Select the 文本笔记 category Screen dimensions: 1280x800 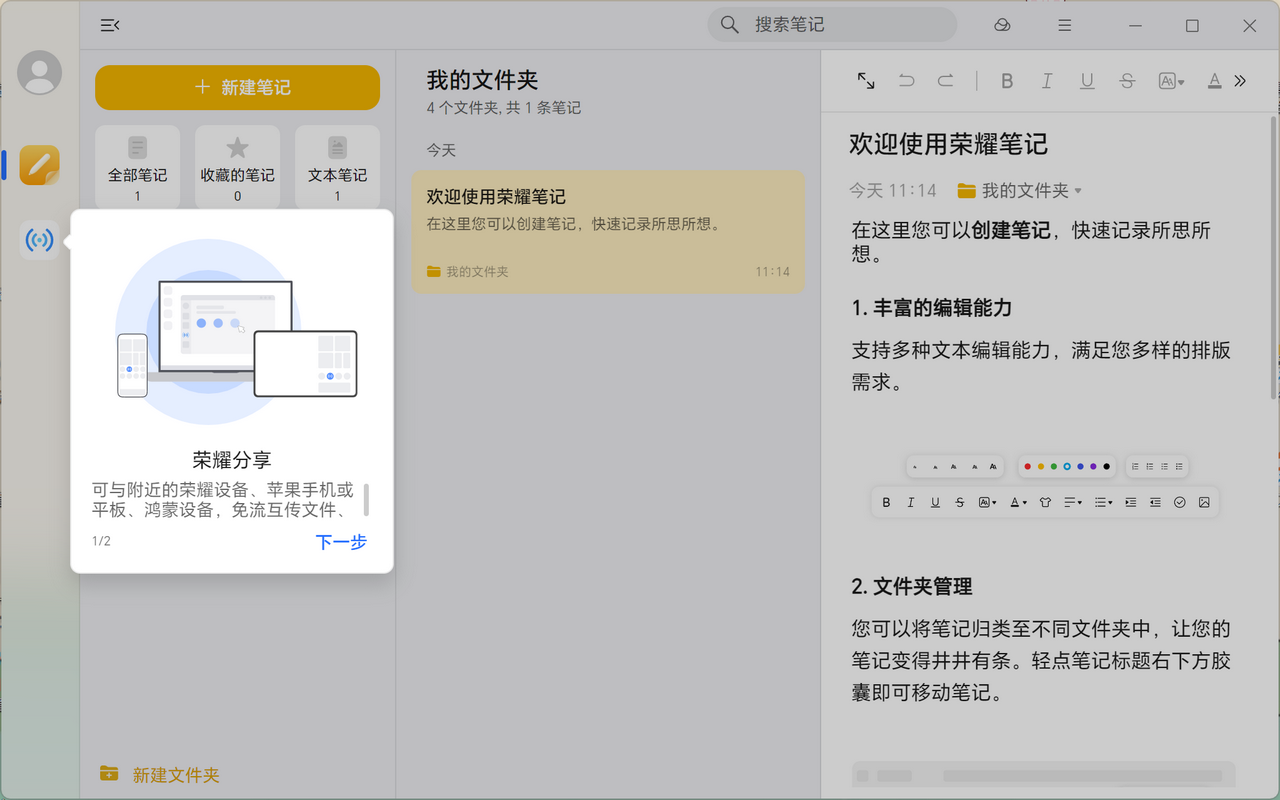tap(337, 167)
